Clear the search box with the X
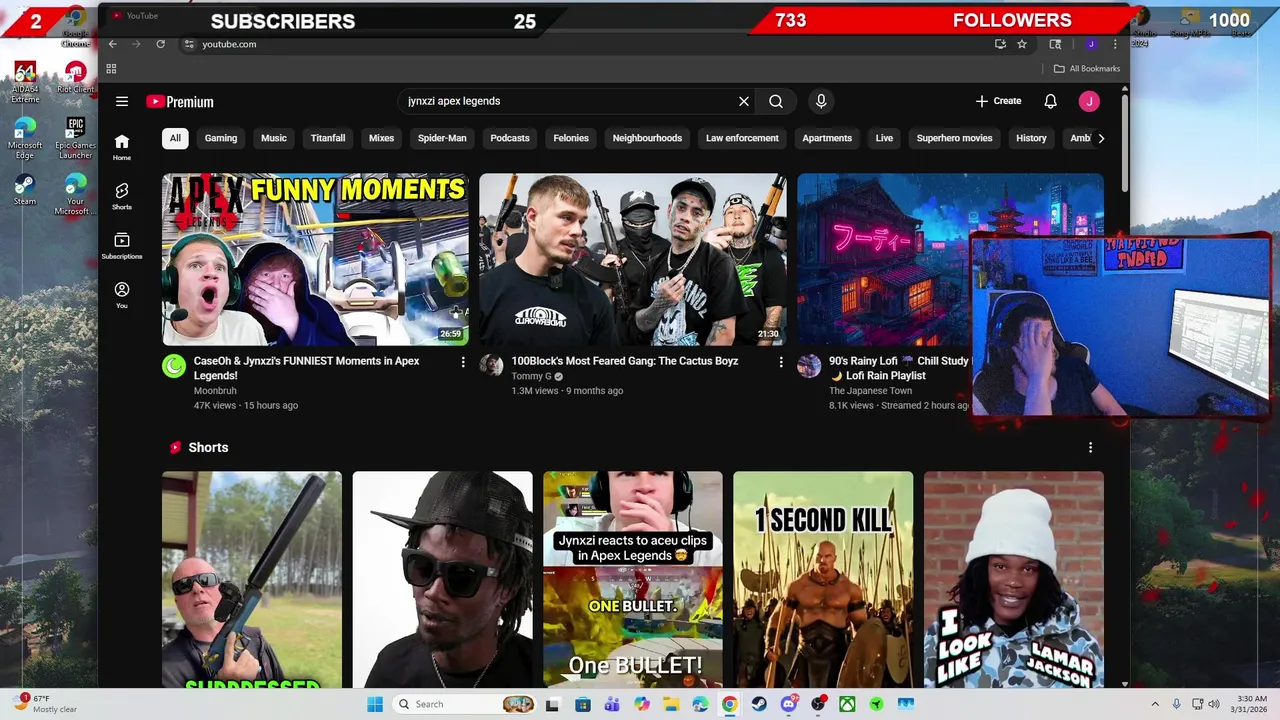1280x720 pixels. tap(744, 101)
